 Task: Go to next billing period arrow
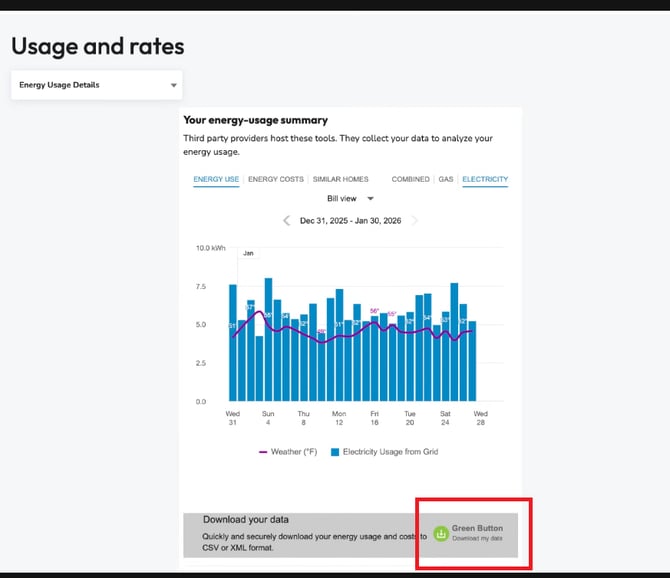415,221
